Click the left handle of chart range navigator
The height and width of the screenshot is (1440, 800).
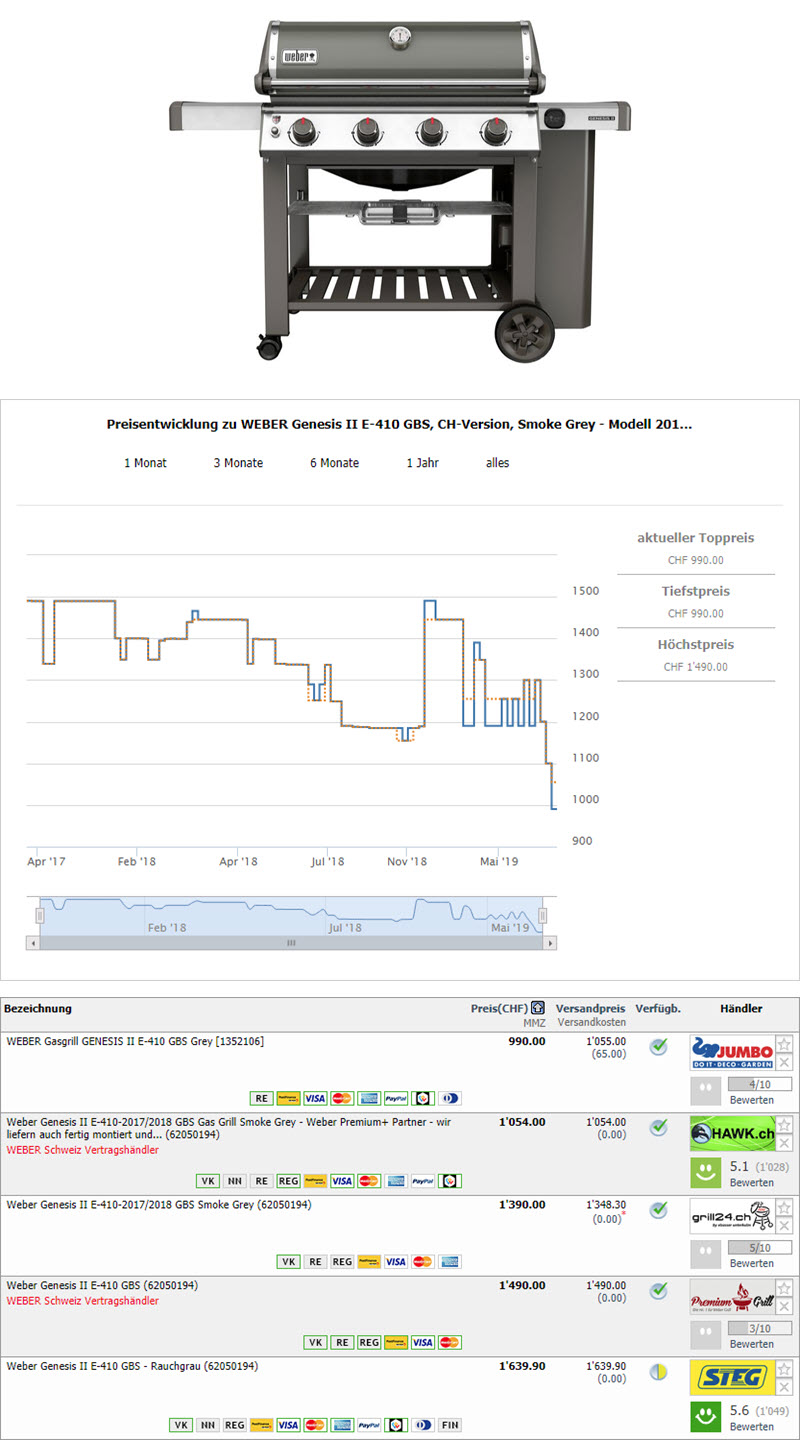40,915
